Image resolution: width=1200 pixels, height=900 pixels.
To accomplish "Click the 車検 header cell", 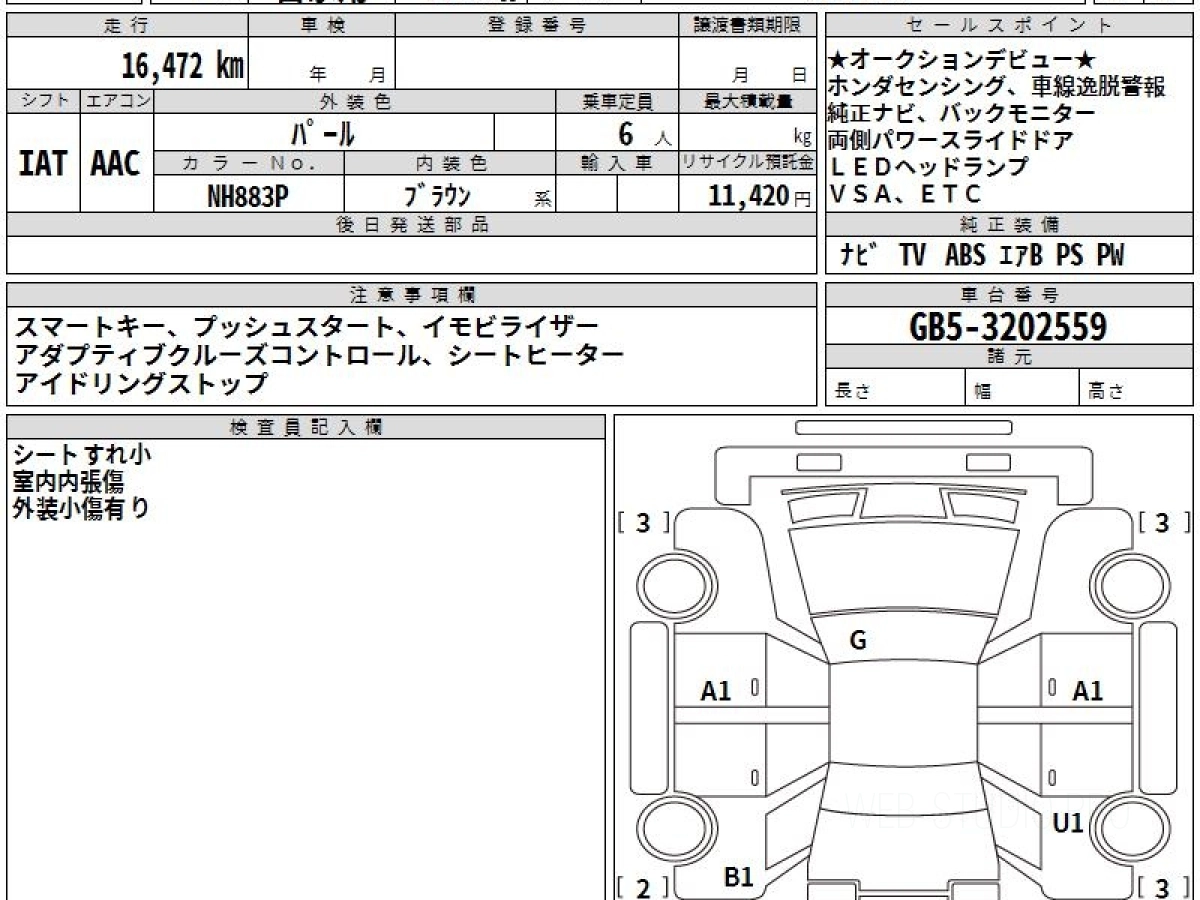I will [x=322, y=26].
